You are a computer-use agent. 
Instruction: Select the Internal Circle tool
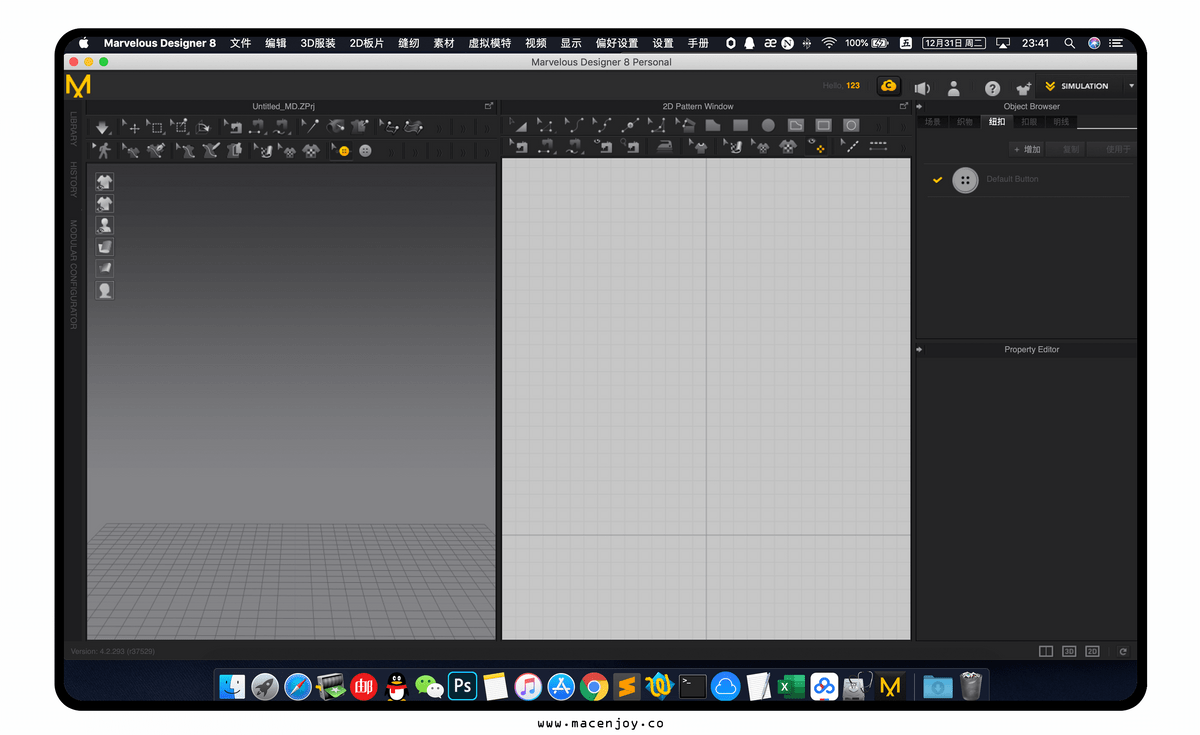click(x=851, y=125)
